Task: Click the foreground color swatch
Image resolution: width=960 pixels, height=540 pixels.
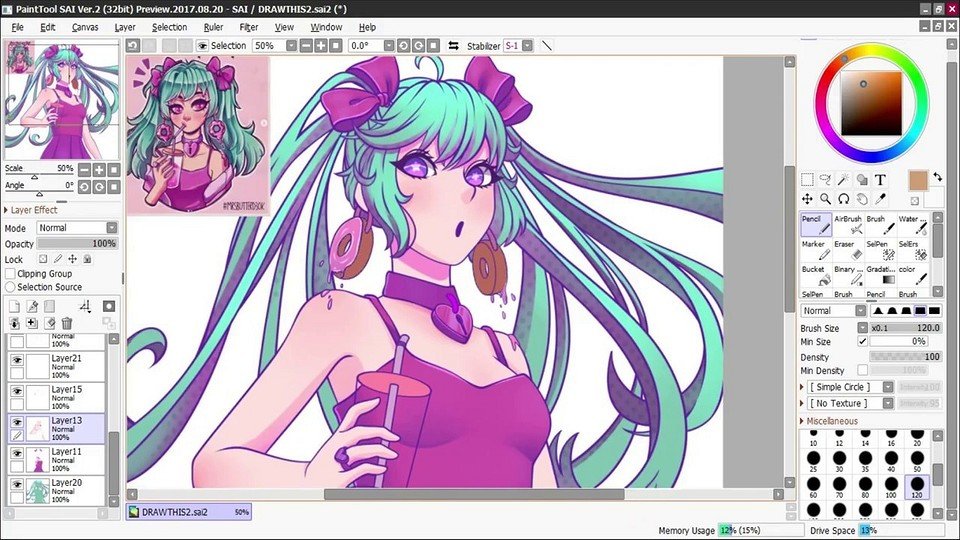Action: tap(918, 181)
